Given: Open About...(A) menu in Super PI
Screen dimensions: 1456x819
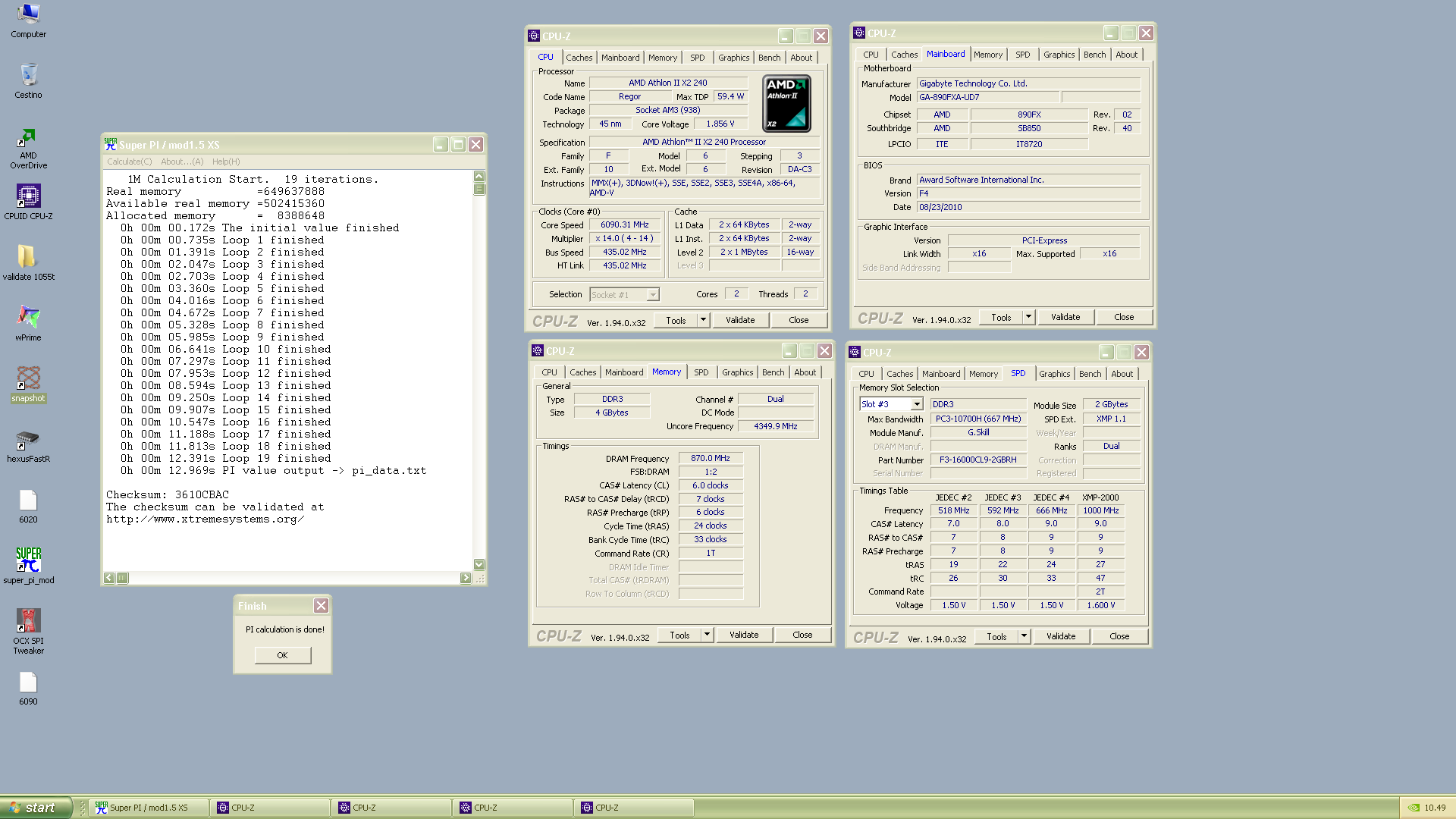Looking at the screenshot, I should tap(182, 162).
